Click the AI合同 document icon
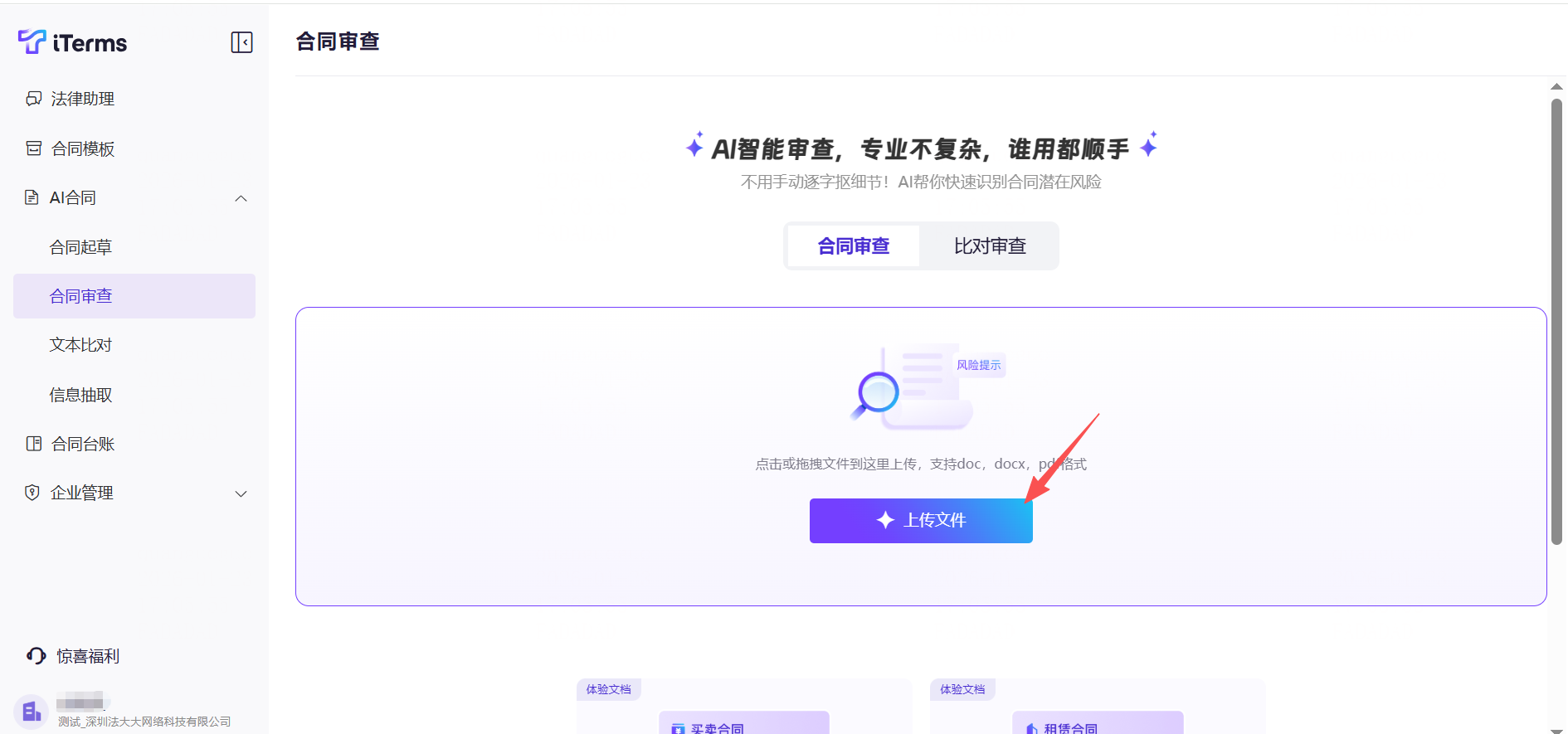Viewport: 1568px width, 734px height. click(32, 197)
